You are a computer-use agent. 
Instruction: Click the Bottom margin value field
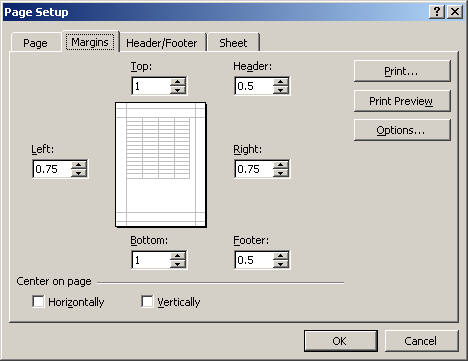point(151,260)
